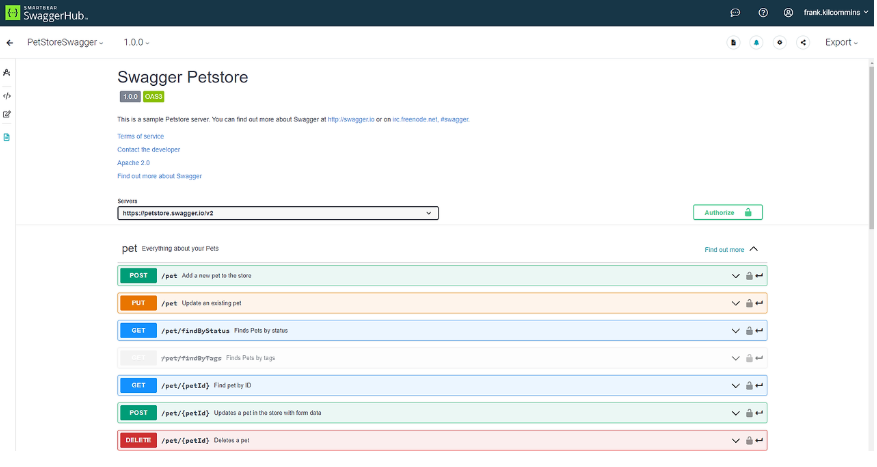Screen dimensions: 877x467
Task: Click the DELETE method badge
Action: coord(138,440)
